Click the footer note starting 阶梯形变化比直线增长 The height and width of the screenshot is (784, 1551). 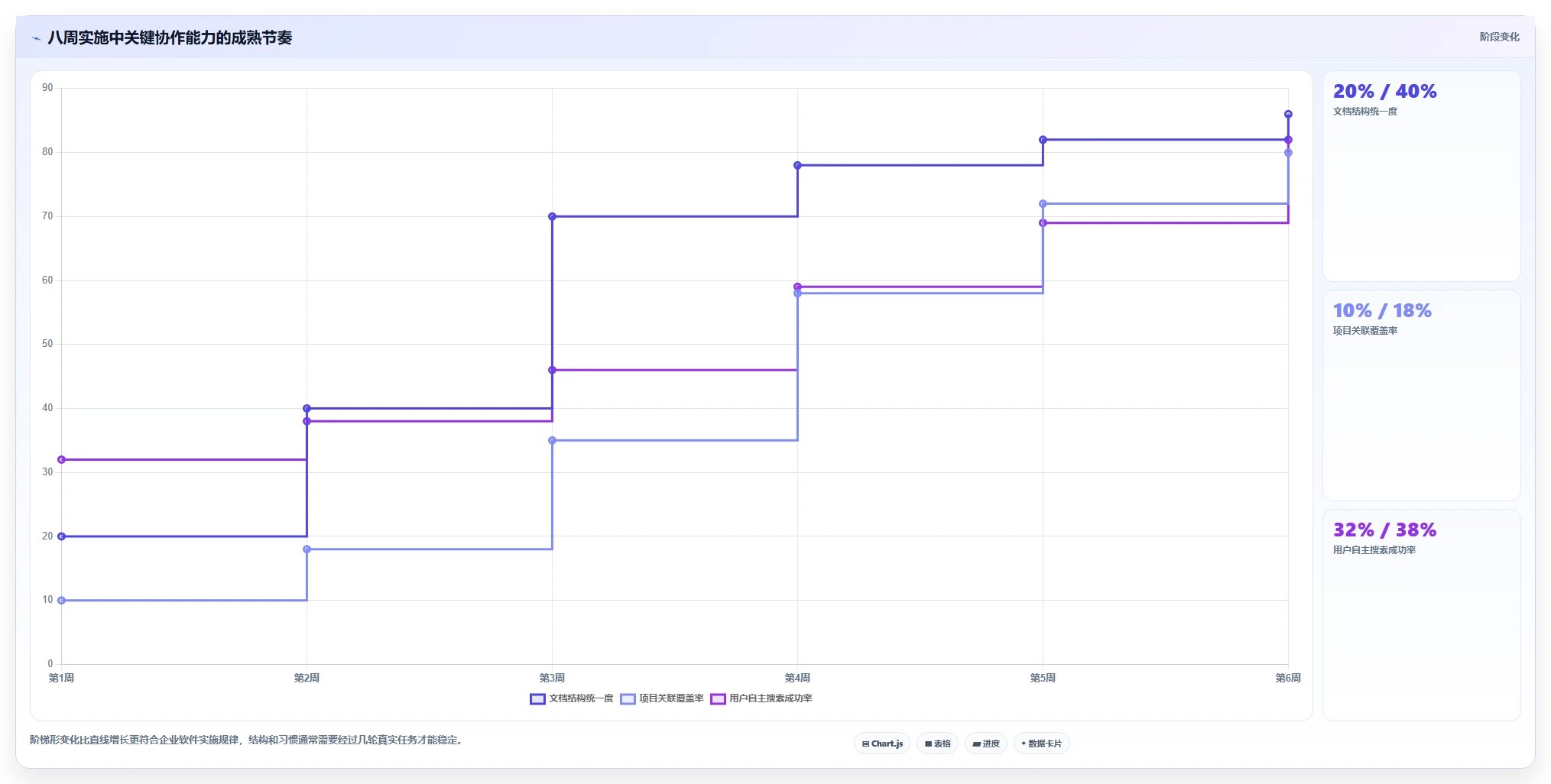pyautogui.click(x=246, y=740)
